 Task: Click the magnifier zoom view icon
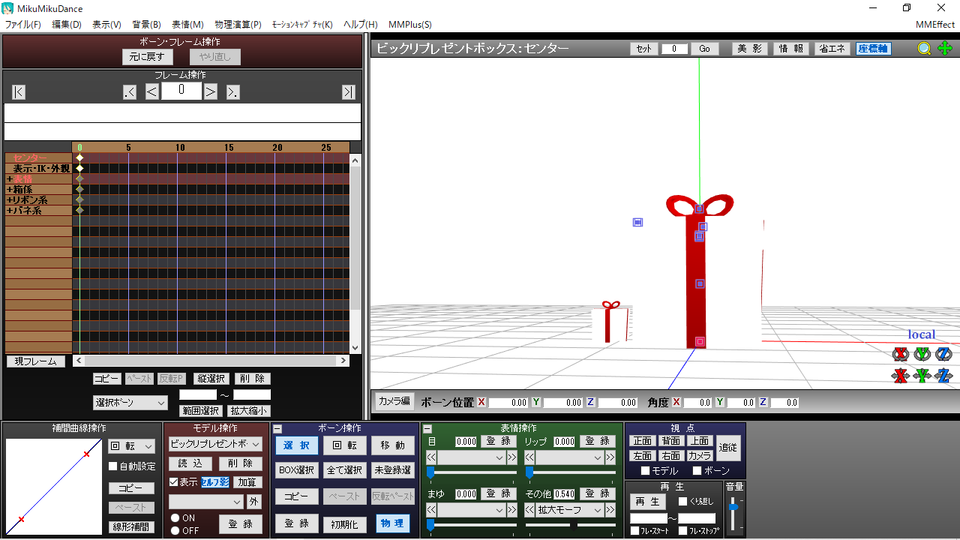924,48
